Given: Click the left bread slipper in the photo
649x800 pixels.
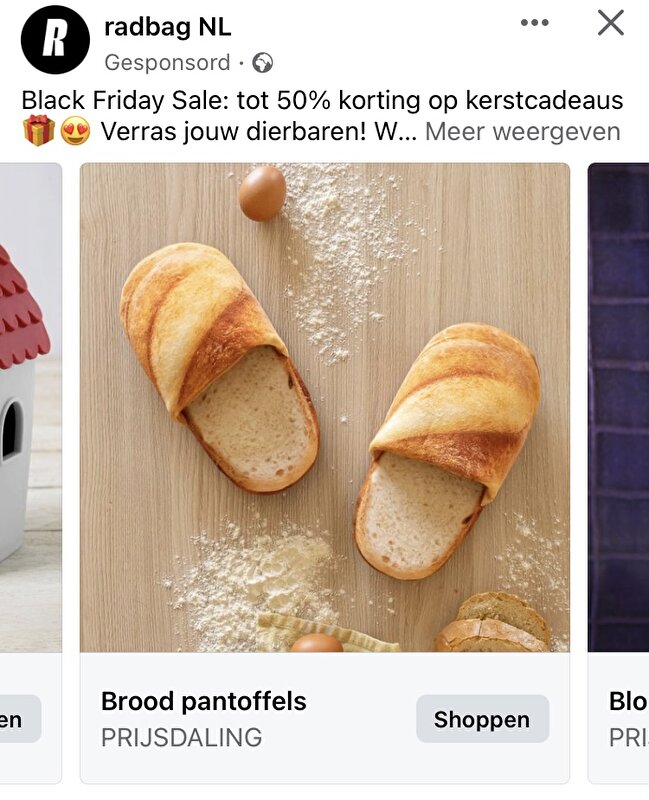Looking at the screenshot, I should [219, 367].
